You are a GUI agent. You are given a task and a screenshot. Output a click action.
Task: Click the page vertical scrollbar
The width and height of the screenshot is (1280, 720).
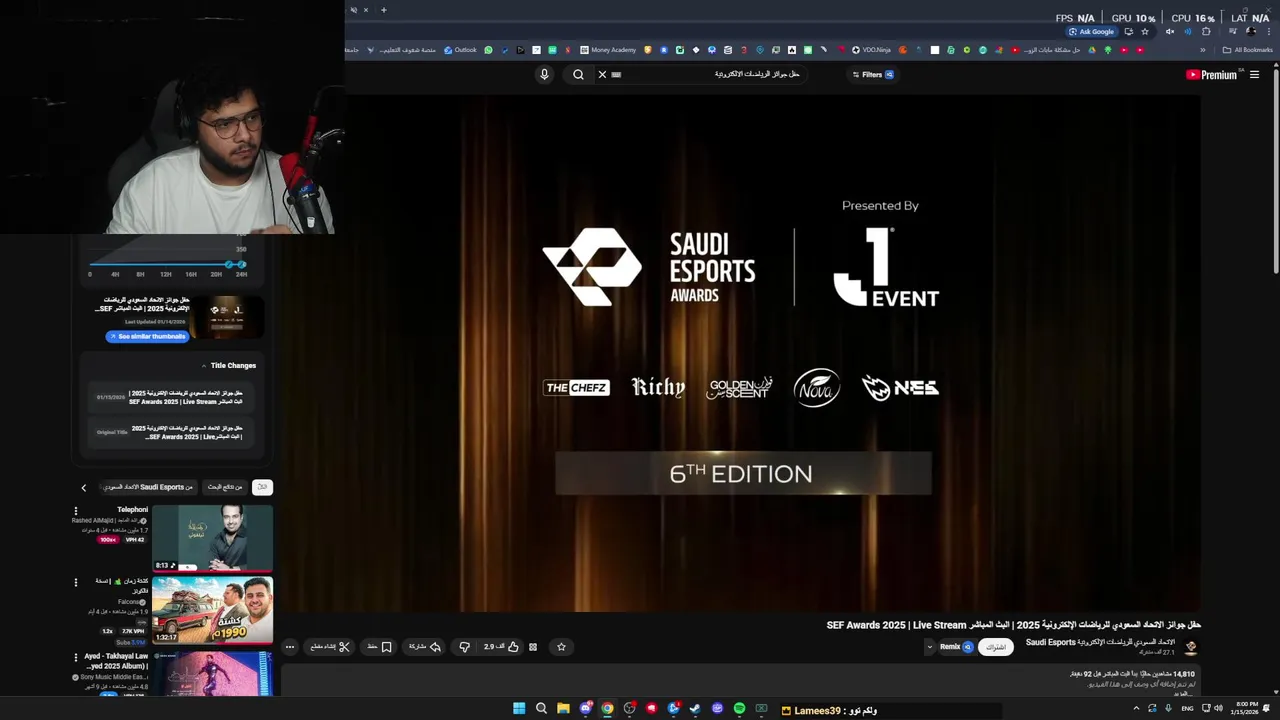click(x=1276, y=170)
